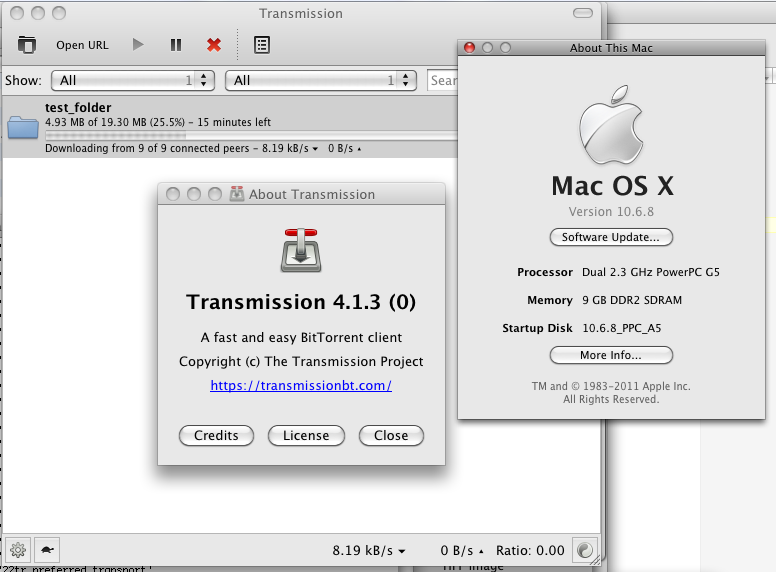Screen dimensions: 776x572
Task: Close the About This Mac window with the red button
Action: 469,48
